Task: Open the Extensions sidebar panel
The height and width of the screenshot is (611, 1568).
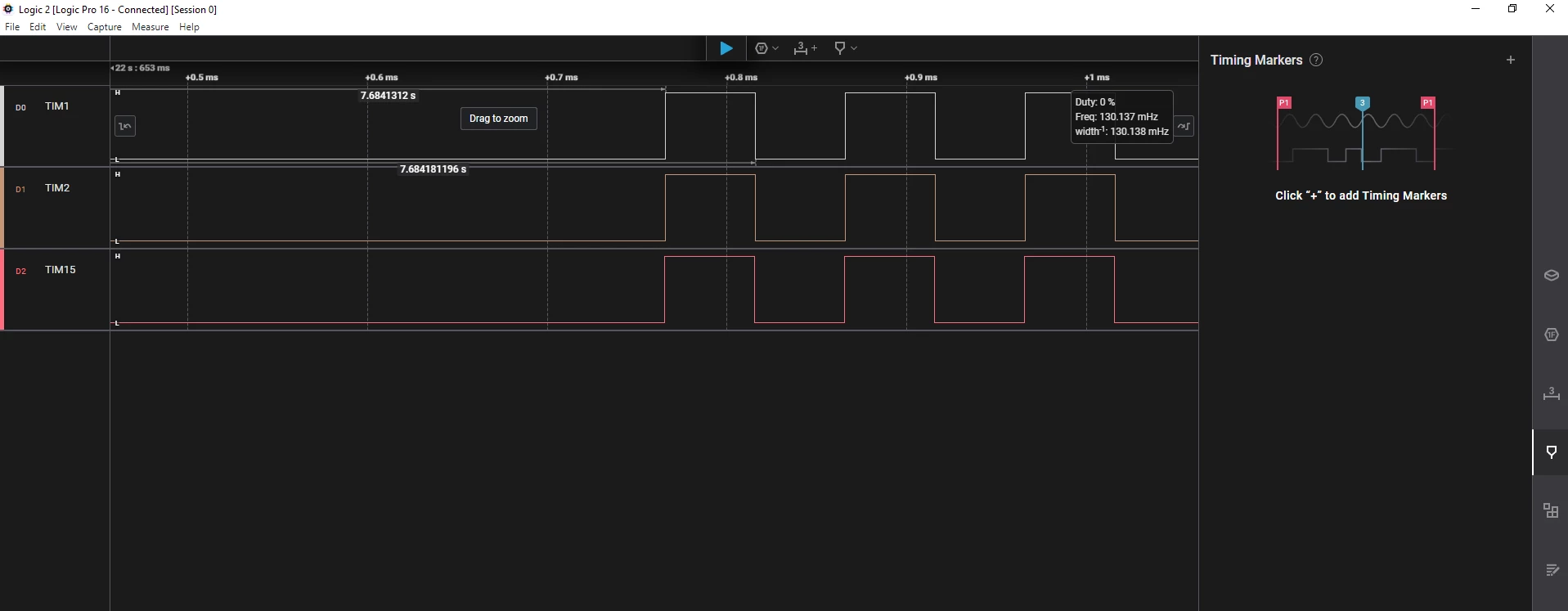Action: point(1551,511)
